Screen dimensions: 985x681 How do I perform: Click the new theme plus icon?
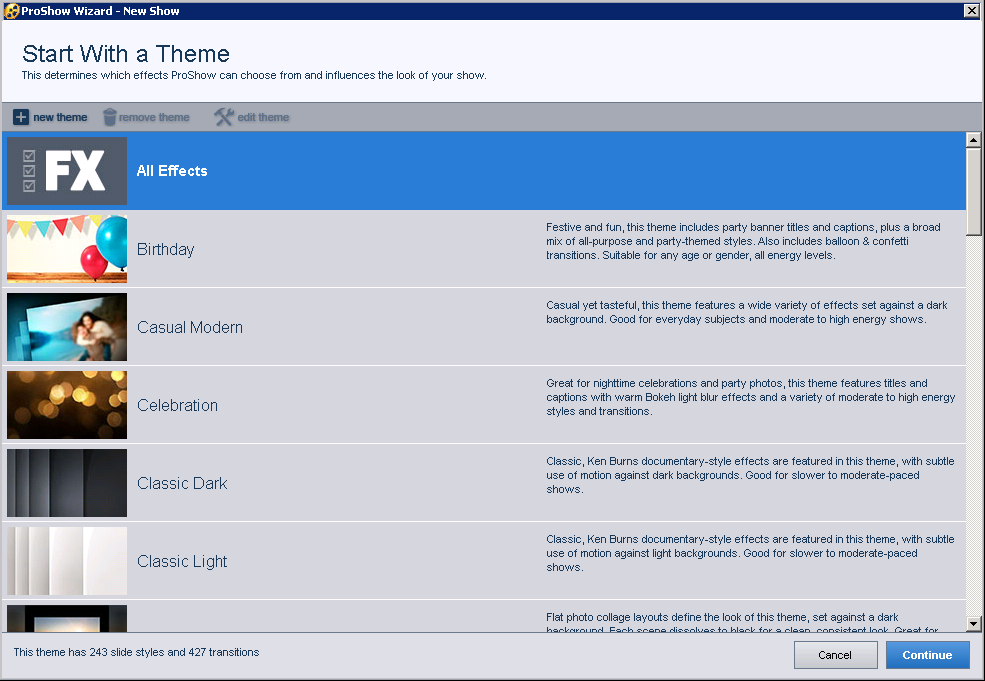tap(21, 117)
